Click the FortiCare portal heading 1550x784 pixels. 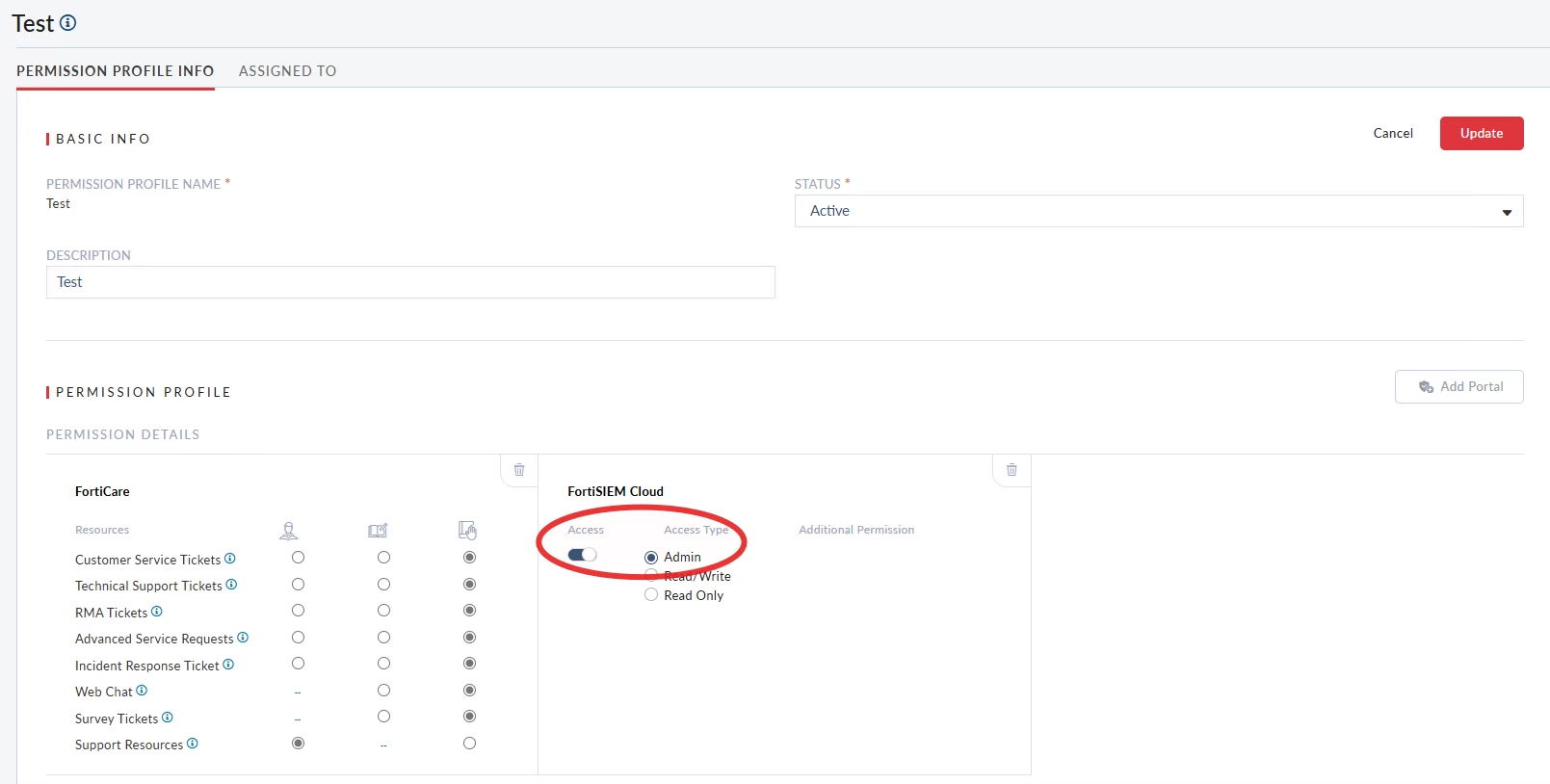coord(102,491)
